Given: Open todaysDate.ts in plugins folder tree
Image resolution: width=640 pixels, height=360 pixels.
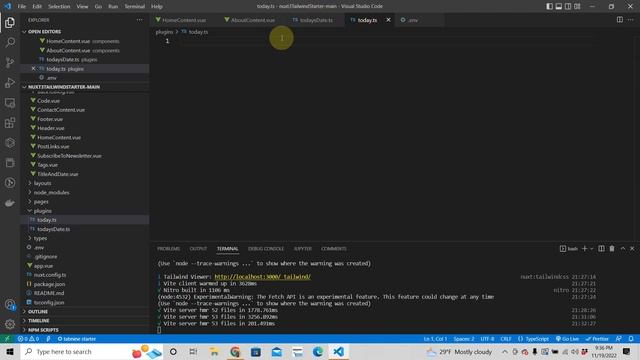Looking at the screenshot, I should click(x=53, y=229).
